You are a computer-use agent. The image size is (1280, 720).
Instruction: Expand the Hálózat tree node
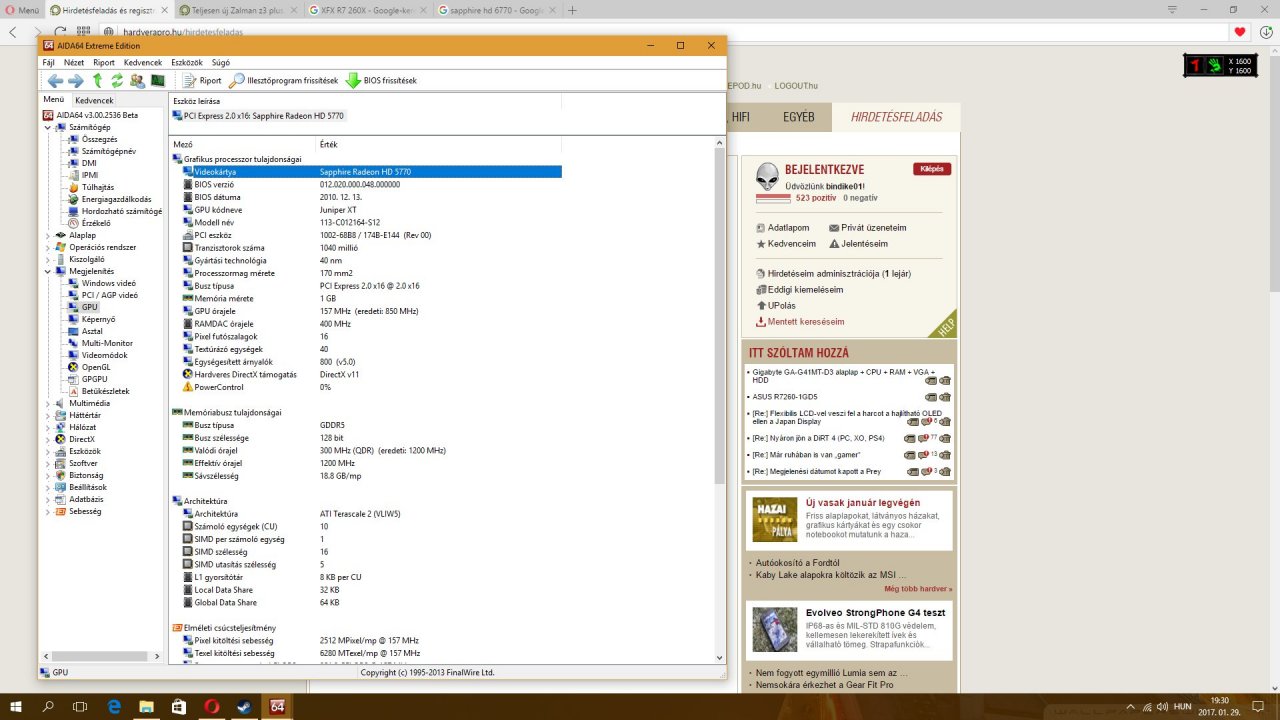[x=48, y=427]
